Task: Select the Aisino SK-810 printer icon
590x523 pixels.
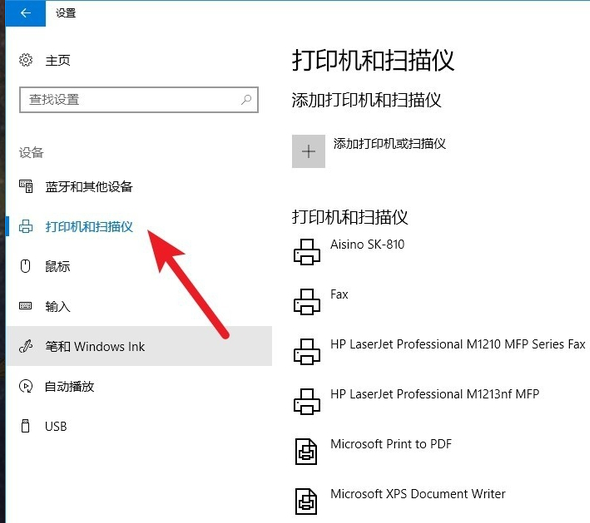Action: click(307, 252)
